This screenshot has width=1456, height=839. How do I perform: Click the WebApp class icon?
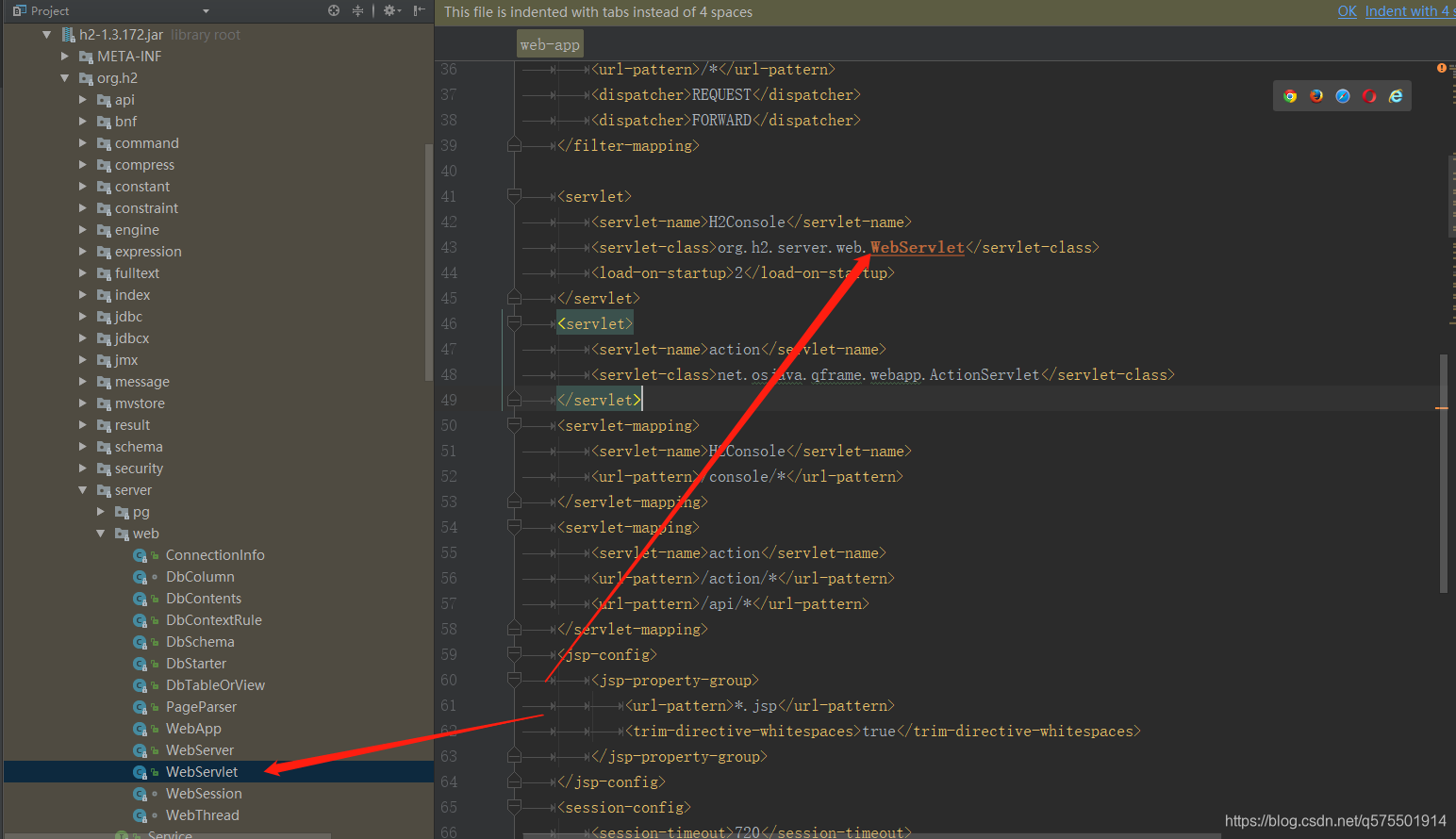[x=141, y=730]
